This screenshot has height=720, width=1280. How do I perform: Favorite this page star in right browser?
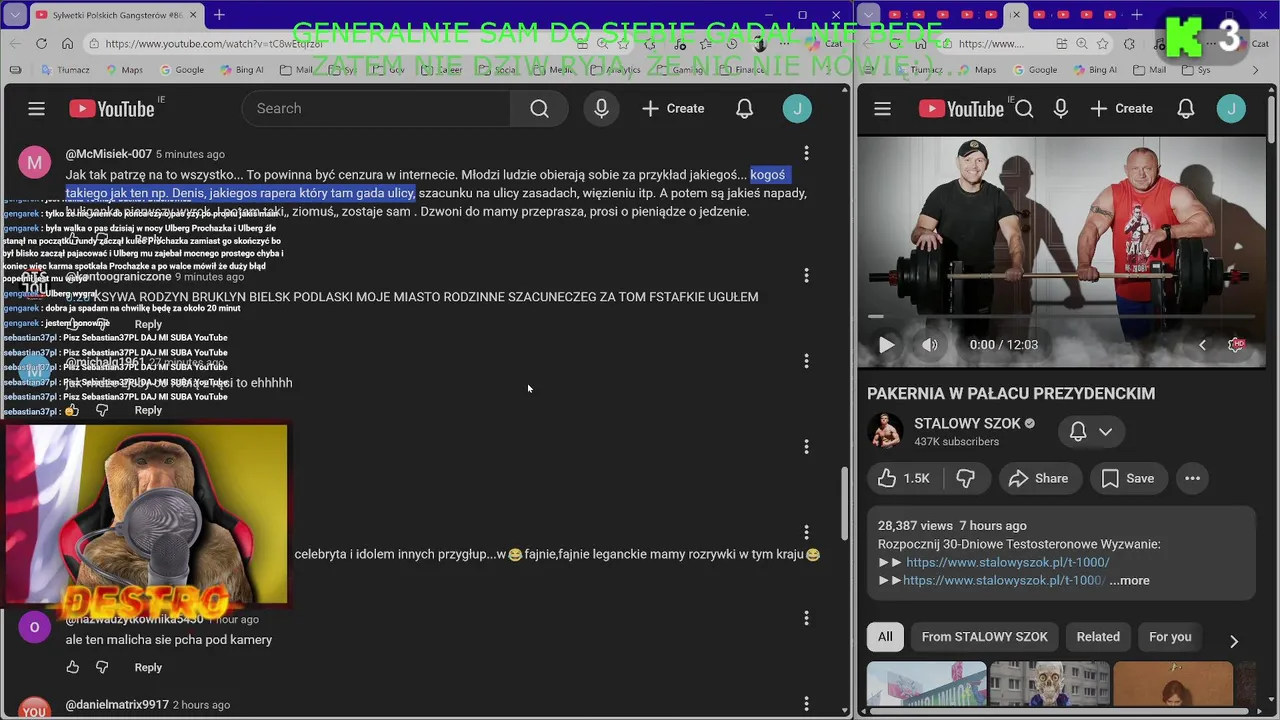(1103, 44)
